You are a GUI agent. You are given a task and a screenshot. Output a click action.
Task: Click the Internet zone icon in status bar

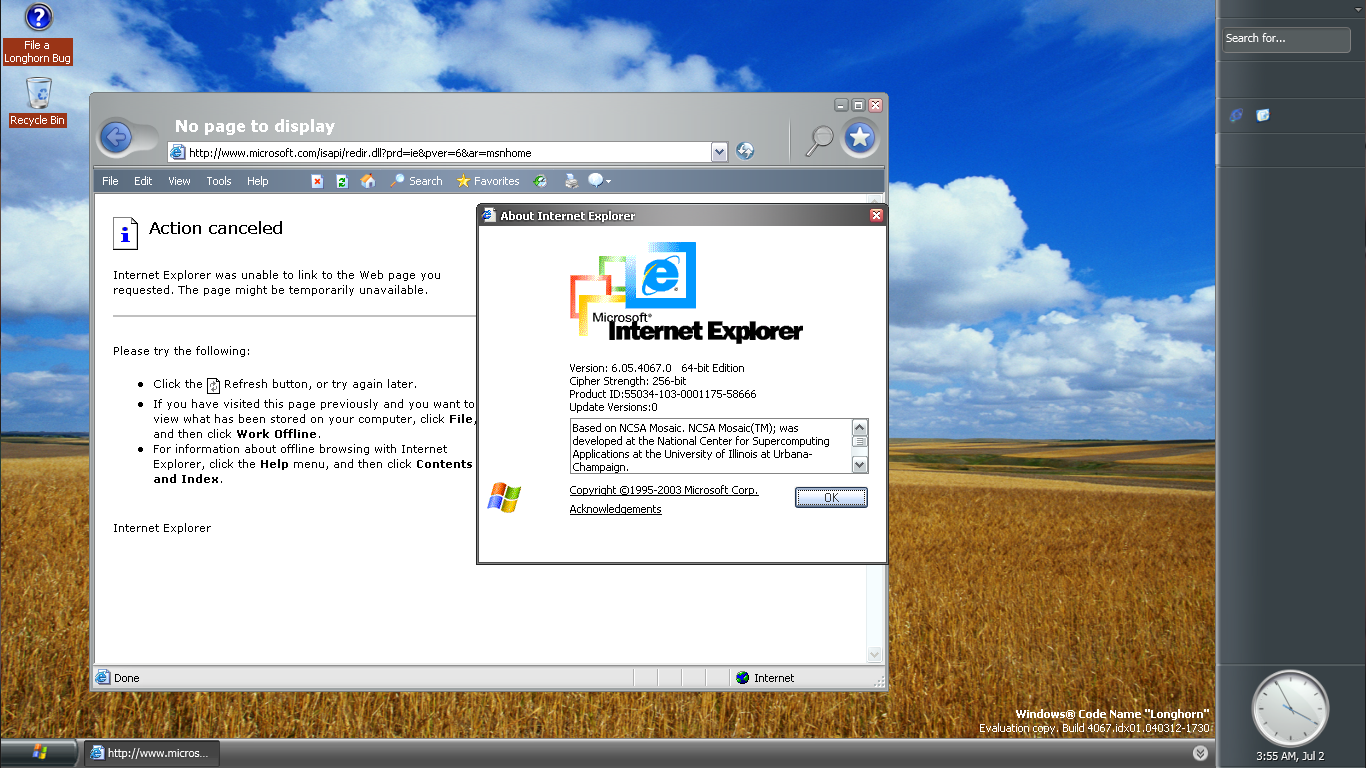click(742, 677)
